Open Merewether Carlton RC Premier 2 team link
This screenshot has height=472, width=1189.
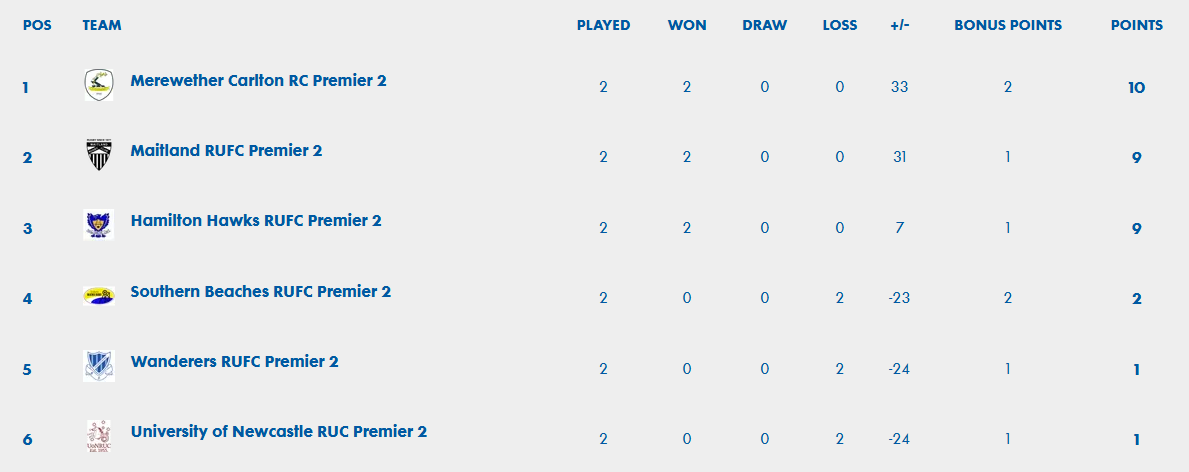pos(259,80)
